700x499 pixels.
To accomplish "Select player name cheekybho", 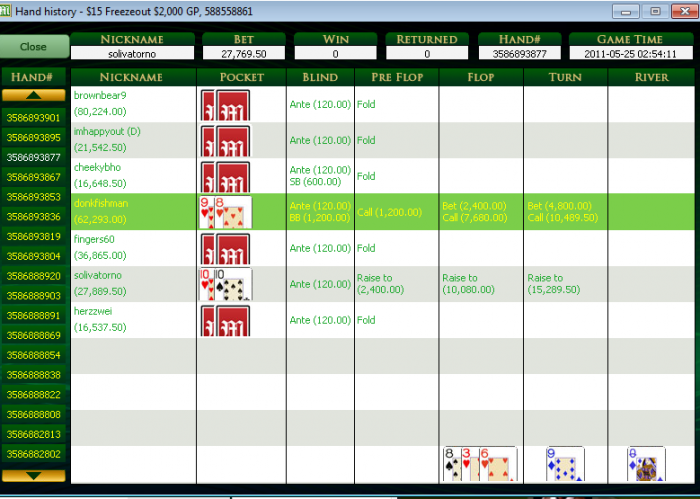I will 97,167.
